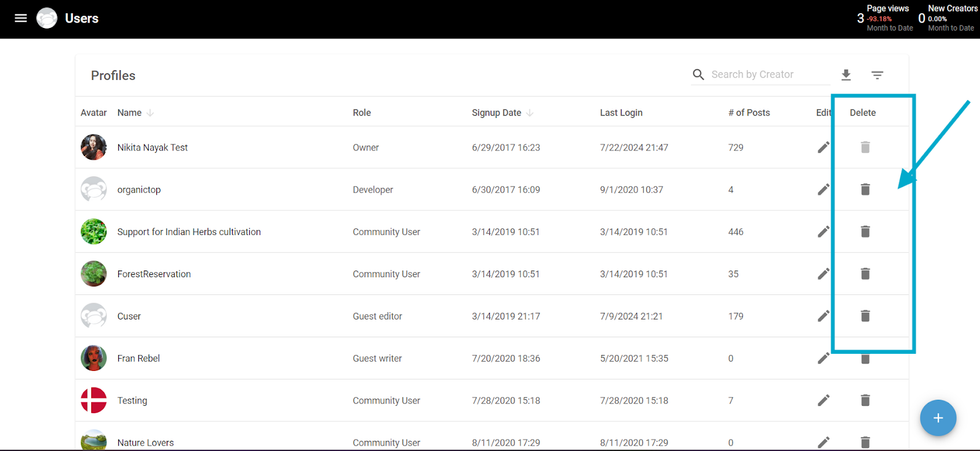The image size is (980, 451).
Task: Sort by the Signup Date column
Action: [x=496, y=113]
